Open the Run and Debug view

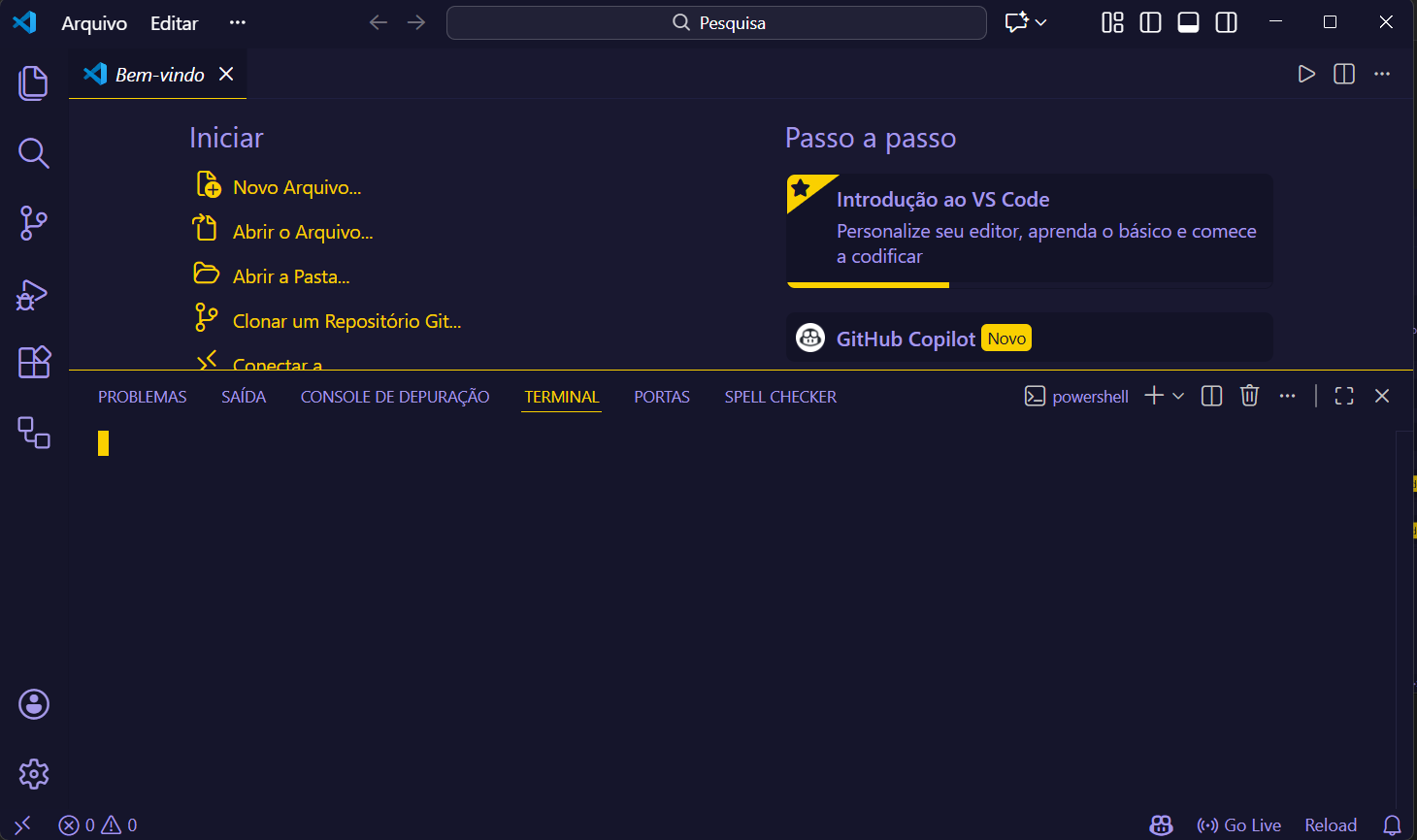point(34,294)
